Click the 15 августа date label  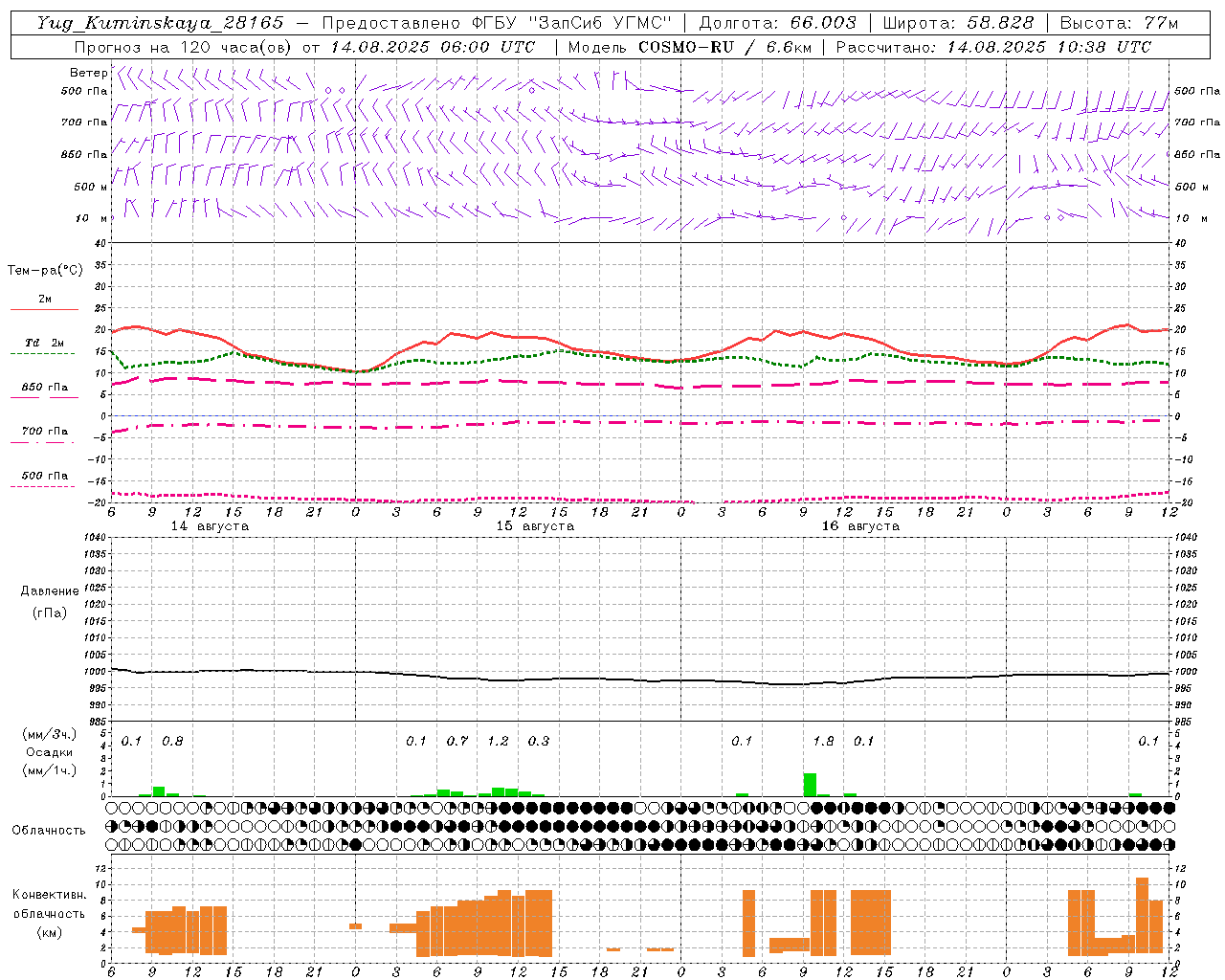pyautogui.click(x=535, y=526)
